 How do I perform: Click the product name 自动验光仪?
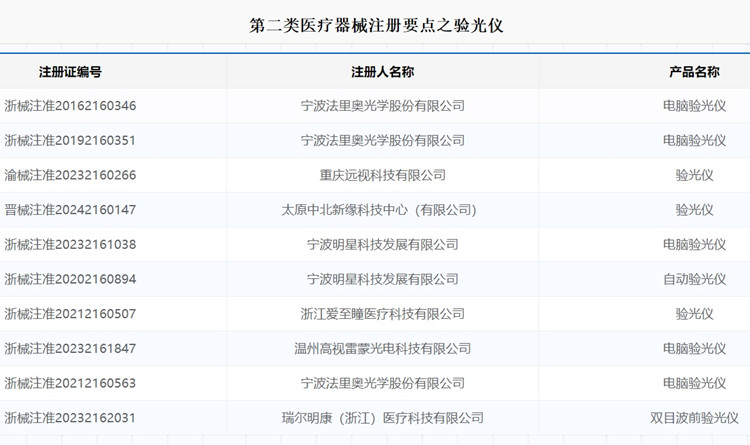(695, 279)
